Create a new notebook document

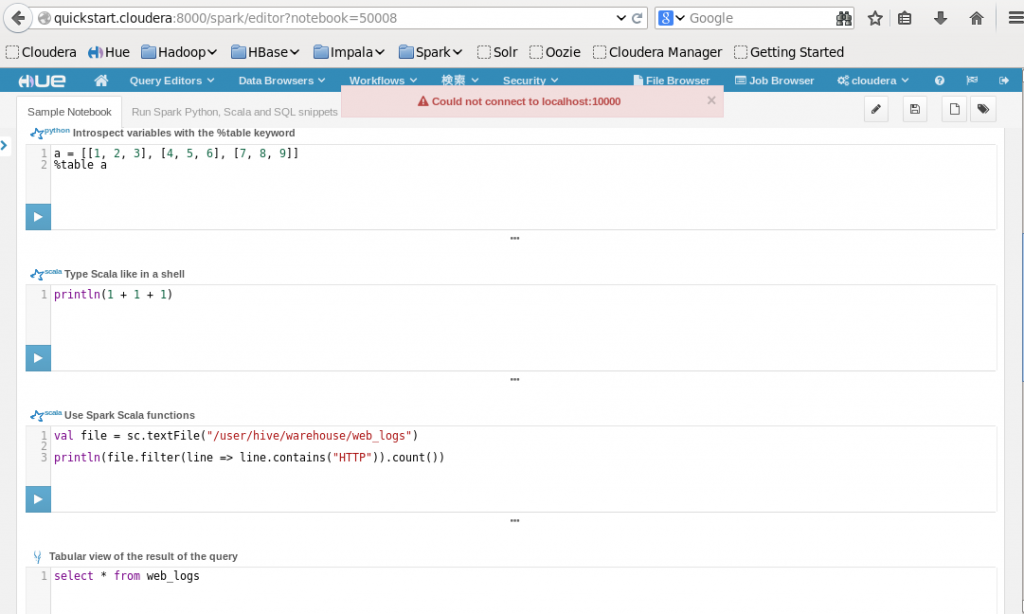[954, 109]
